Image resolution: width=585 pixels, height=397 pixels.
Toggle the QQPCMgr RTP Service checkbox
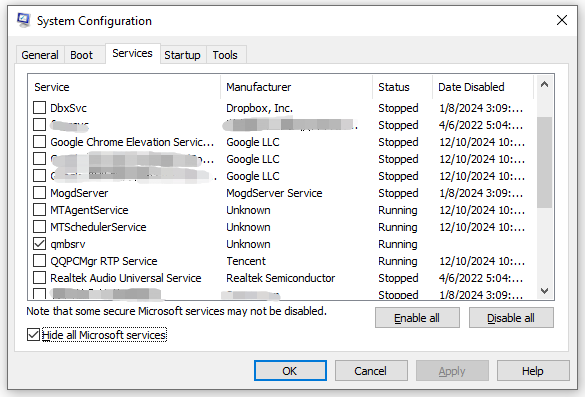39,261
